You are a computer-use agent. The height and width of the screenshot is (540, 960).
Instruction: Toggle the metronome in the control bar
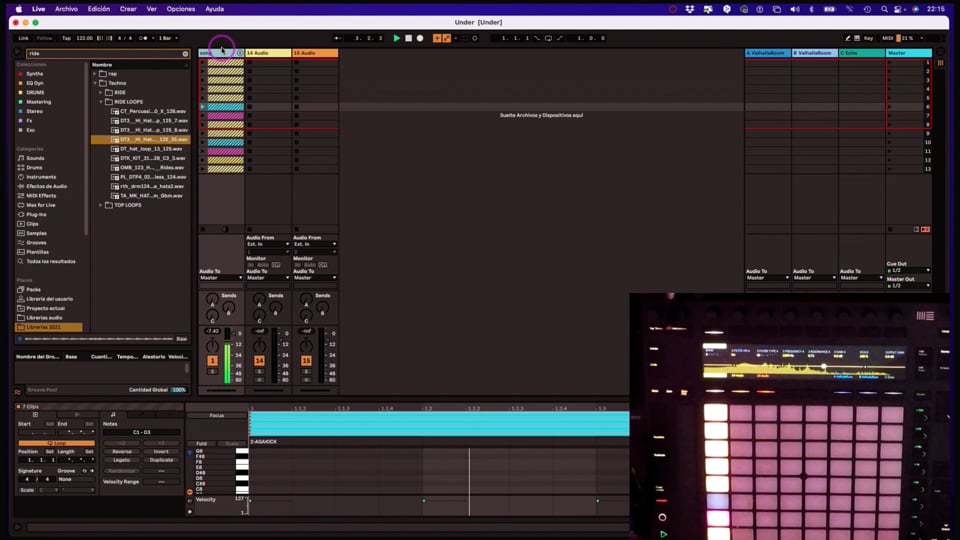coord(143,38)
